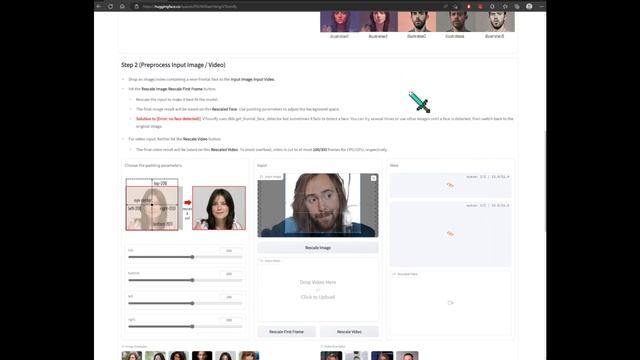640x360 pixels.
Task: Select the illustration4 style thumbnail
Action: [455, 22]
